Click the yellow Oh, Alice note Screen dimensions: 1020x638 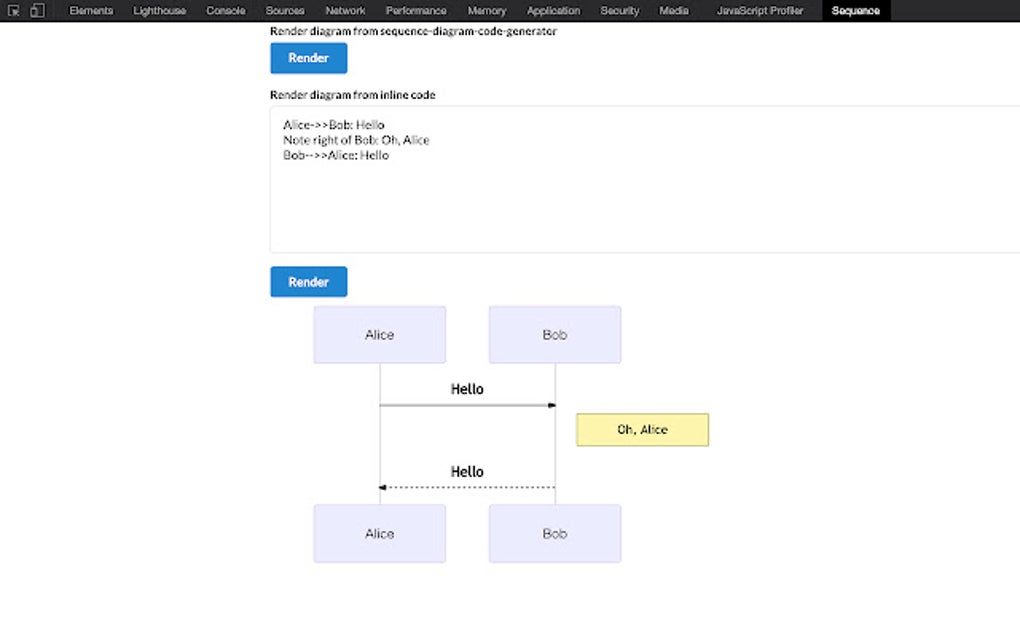tap(642, 429)
